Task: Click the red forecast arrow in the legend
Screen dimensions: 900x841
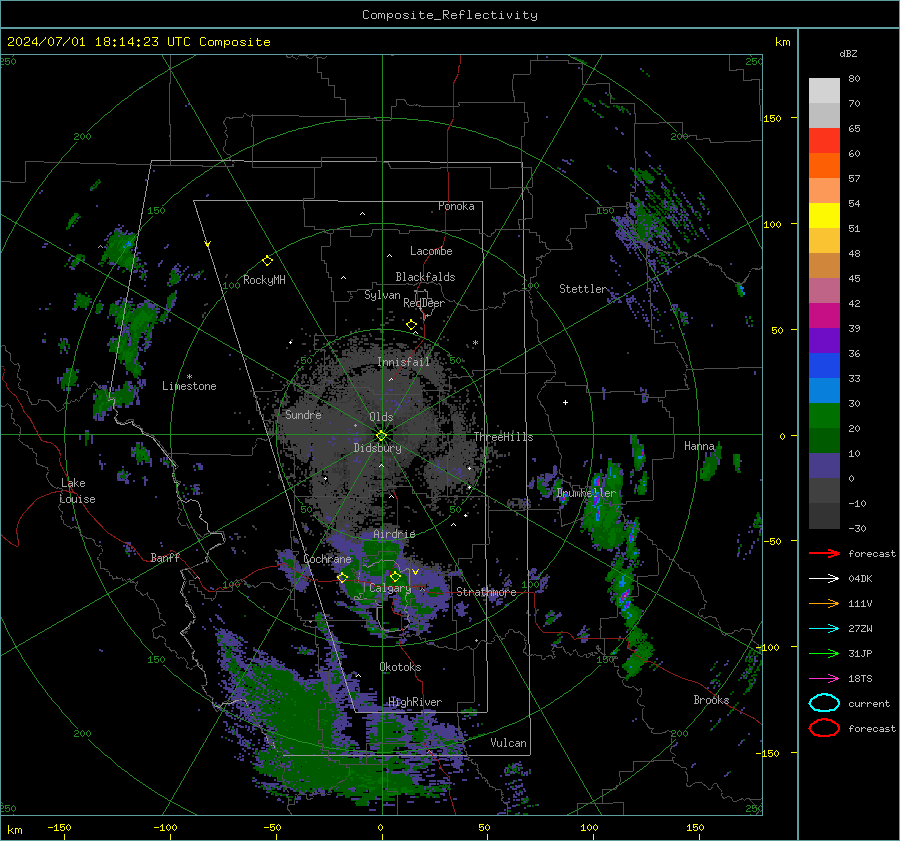Action: [x=824, y=553]
